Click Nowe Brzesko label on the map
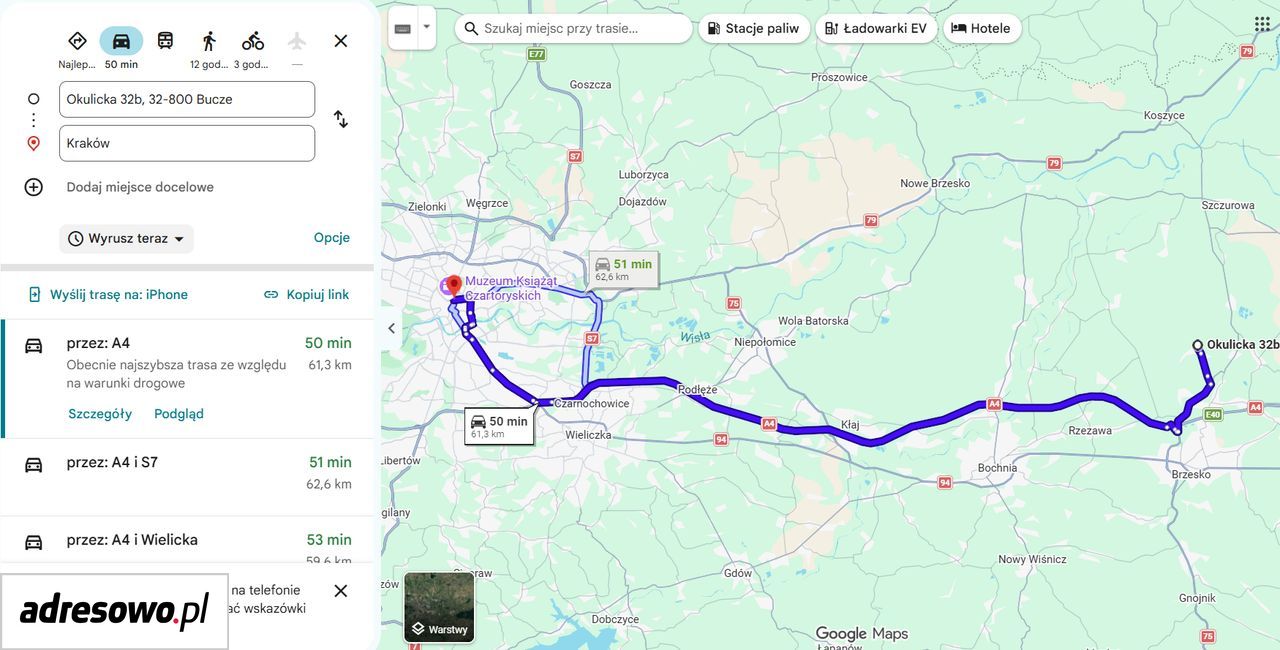 935,184
